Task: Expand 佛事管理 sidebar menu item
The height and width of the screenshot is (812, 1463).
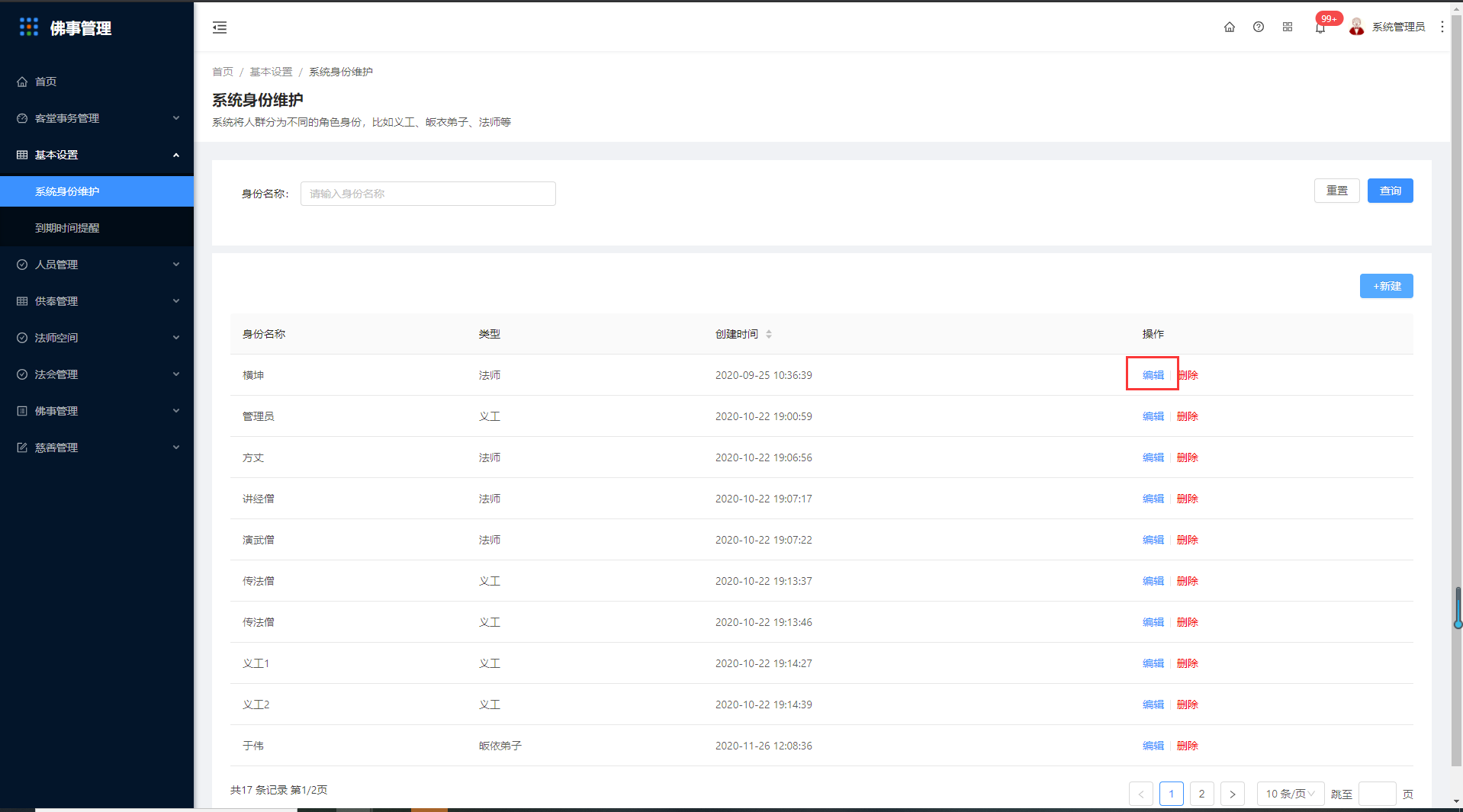Action: 97,411
